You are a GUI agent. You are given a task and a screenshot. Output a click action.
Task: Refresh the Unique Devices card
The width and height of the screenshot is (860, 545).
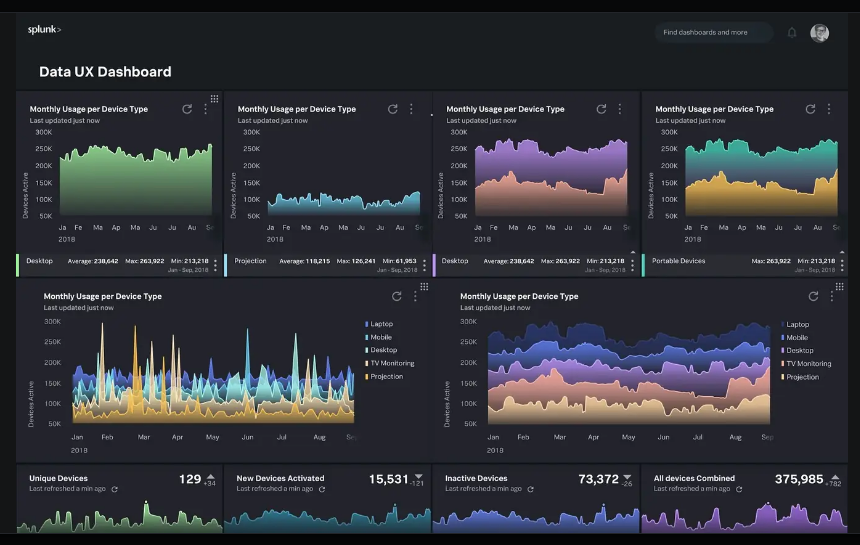(x=115, y=489)
